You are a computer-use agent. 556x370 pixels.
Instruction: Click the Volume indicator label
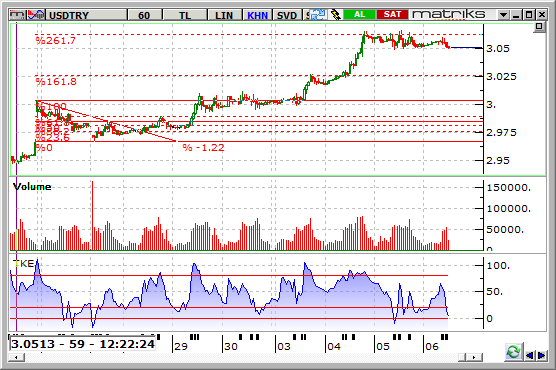click(32, 187)
